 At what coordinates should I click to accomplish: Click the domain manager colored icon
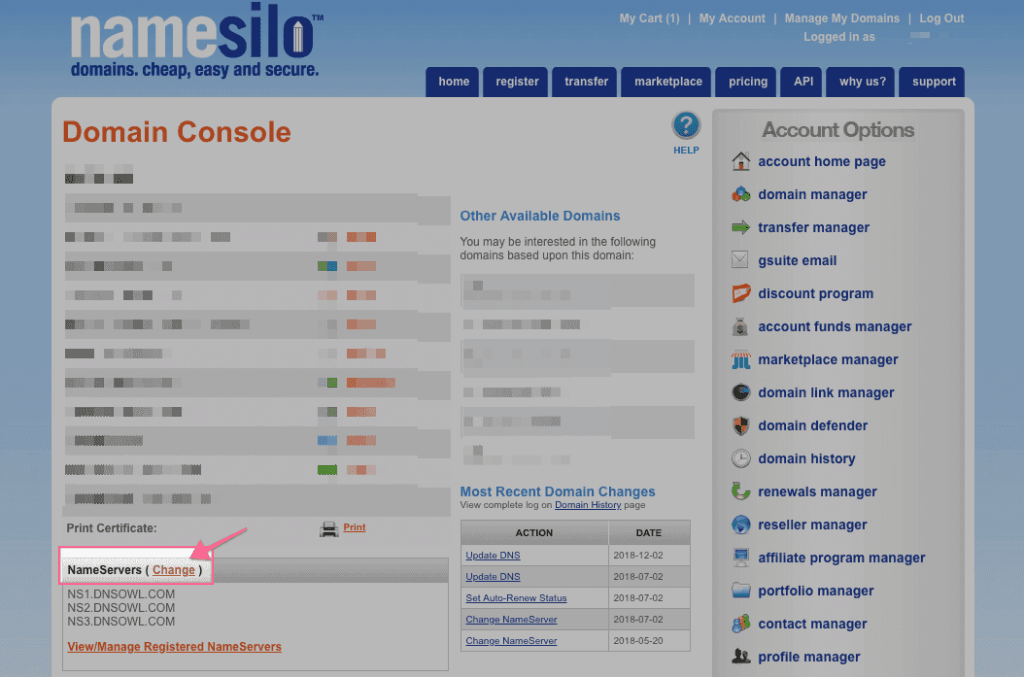coord(741,195)
